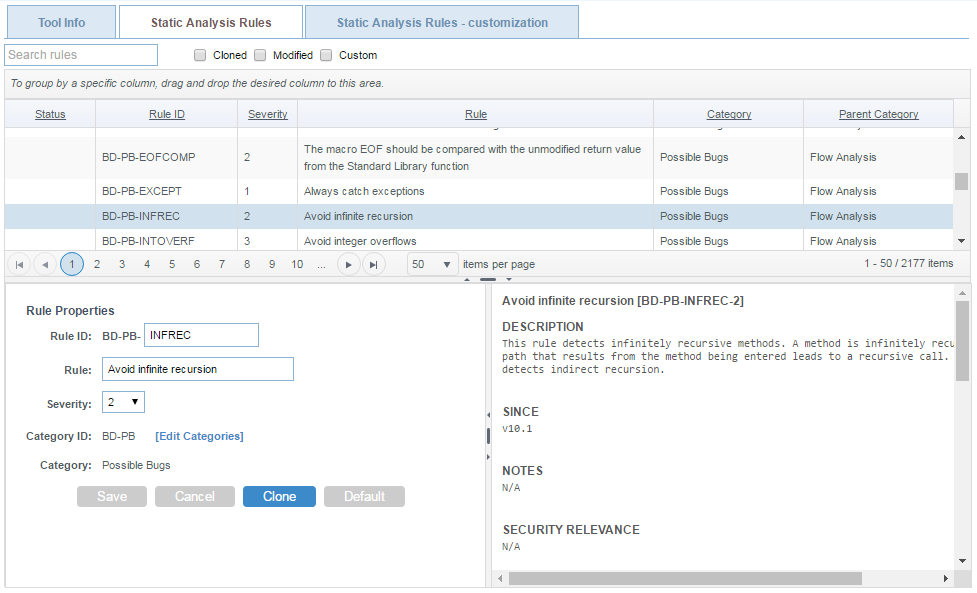
Task: Go to the next page of rules
Action: coord(348,265)
